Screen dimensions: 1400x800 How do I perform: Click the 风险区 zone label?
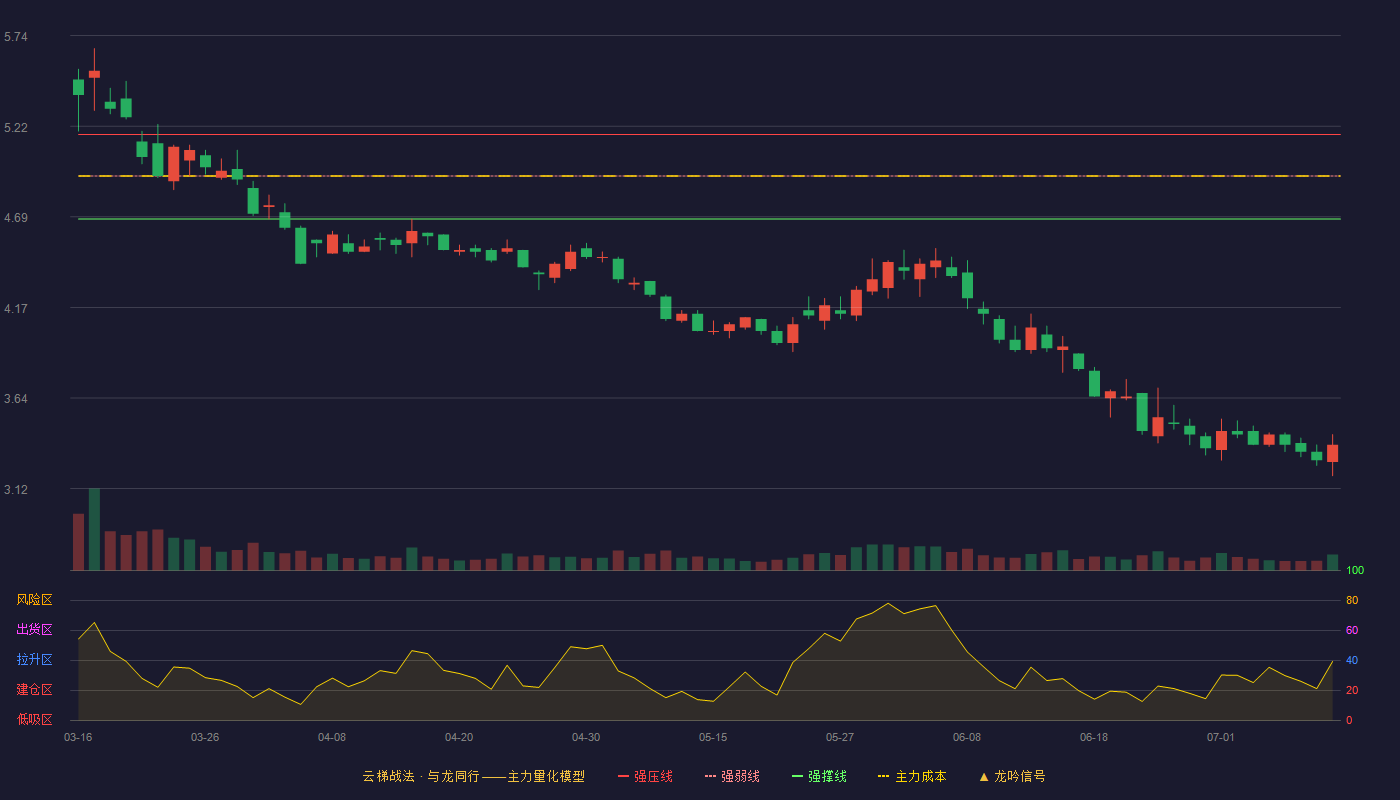click(34, 600)
